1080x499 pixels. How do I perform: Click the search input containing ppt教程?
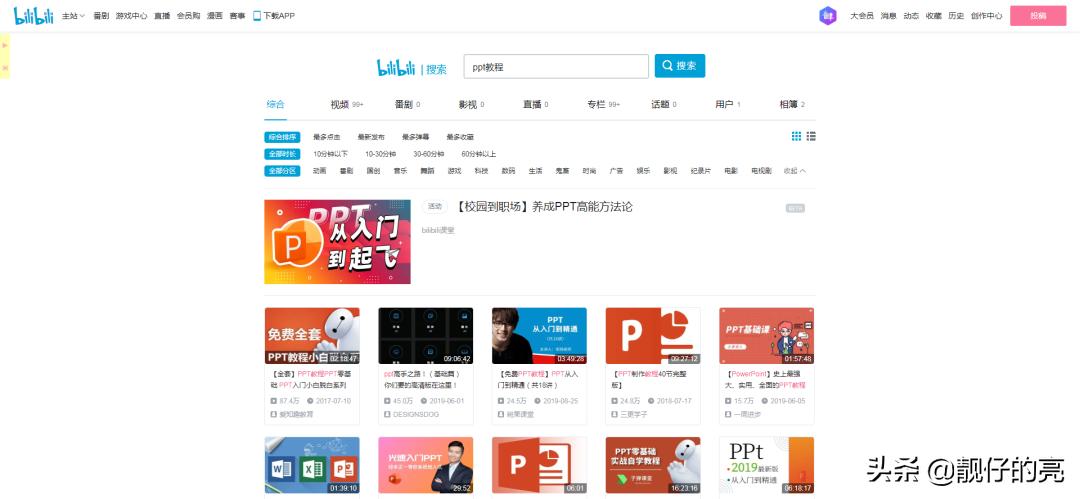tap(557, 66)
